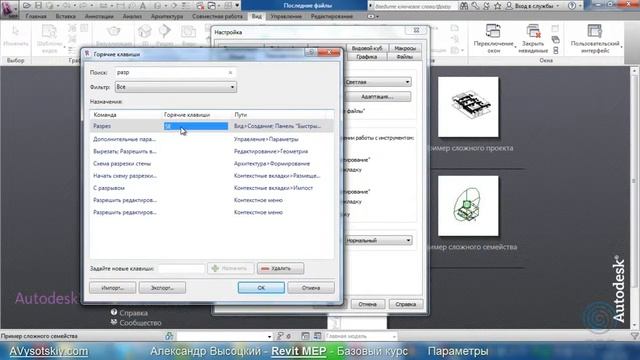Open the Управление ribbon tab
Image resolution: width=640 pixels, height=360 pixels.
point(286,16)
